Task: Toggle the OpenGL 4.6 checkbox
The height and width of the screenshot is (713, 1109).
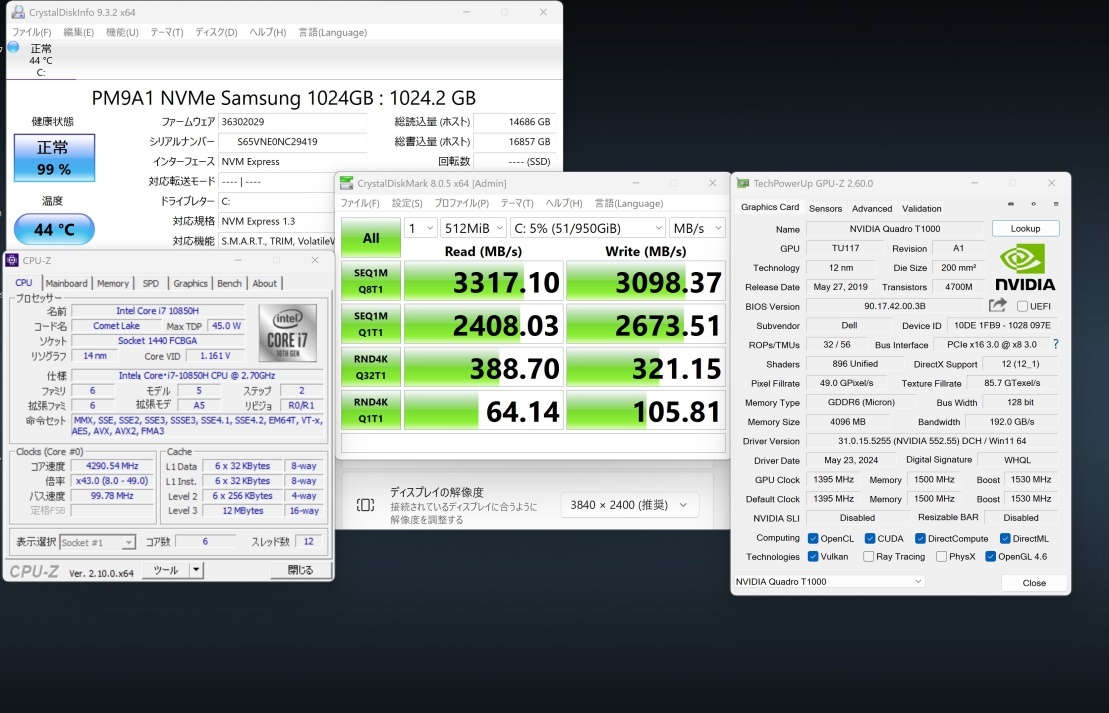Action: (990, 557)
